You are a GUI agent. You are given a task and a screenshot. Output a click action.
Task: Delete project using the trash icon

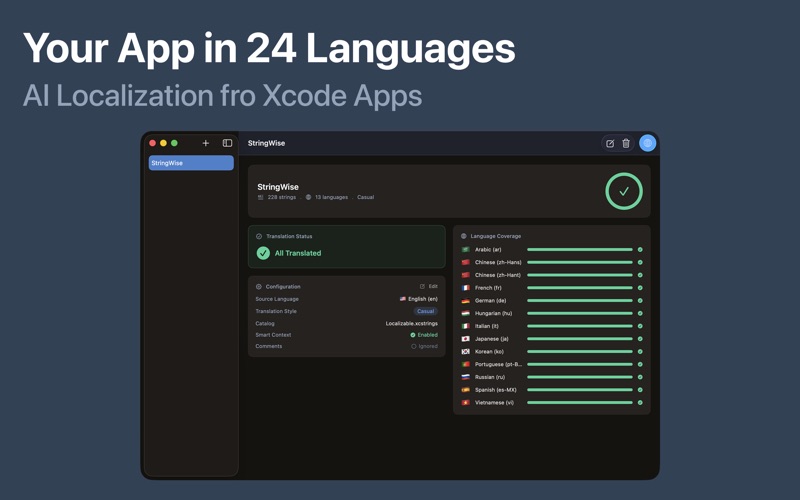point(626,143)
